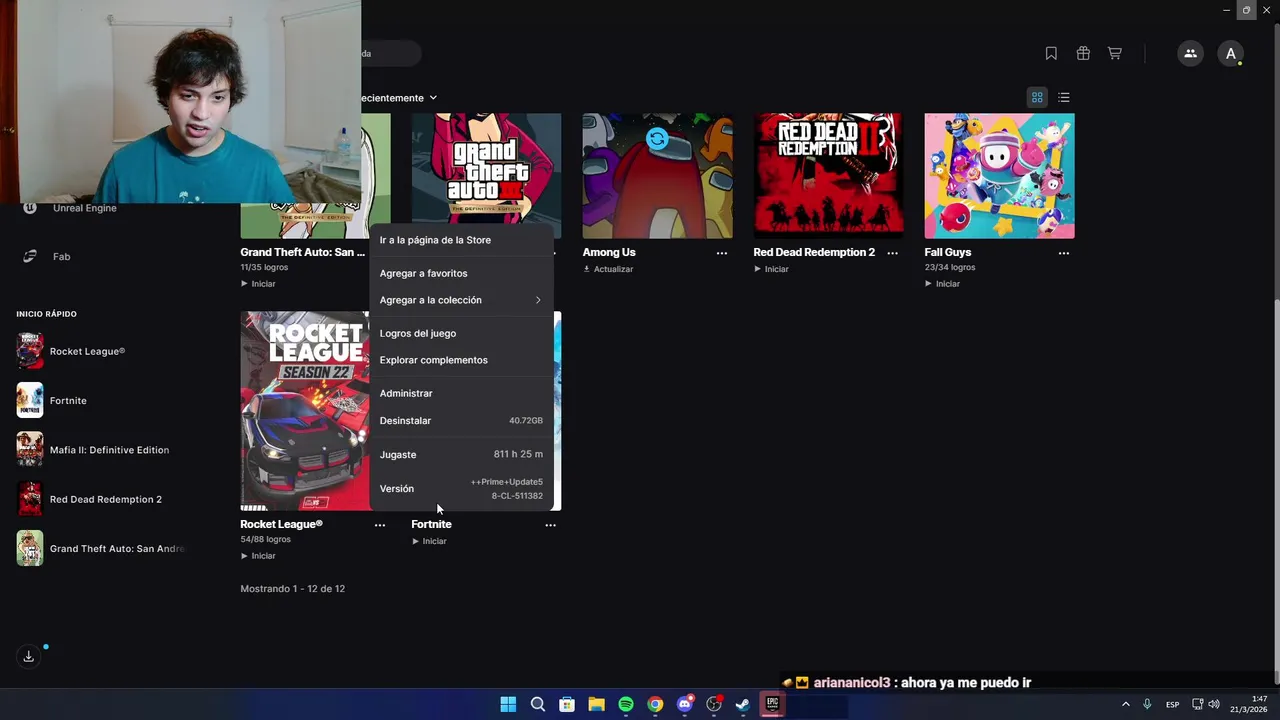Screen dimensions: 1280x720
Task: Switch library to grid view
Action: [x=1037, y=97]
